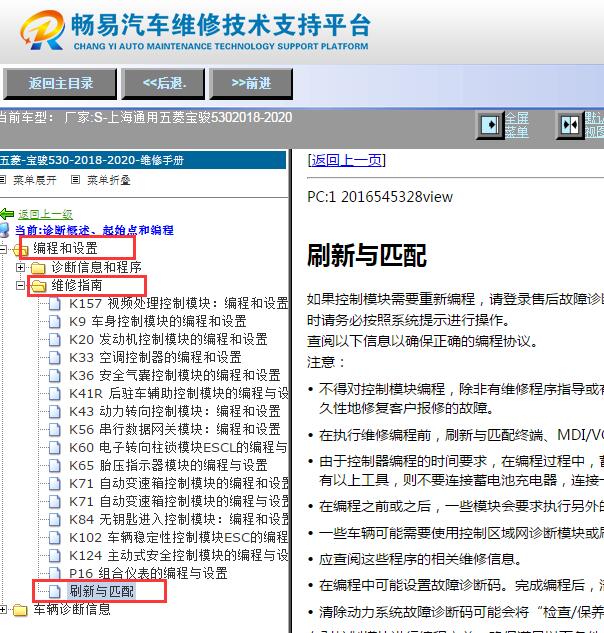604x633 pixels.
Task: Click document icon of K124 主动式安全控制
Action: point(55,555)
